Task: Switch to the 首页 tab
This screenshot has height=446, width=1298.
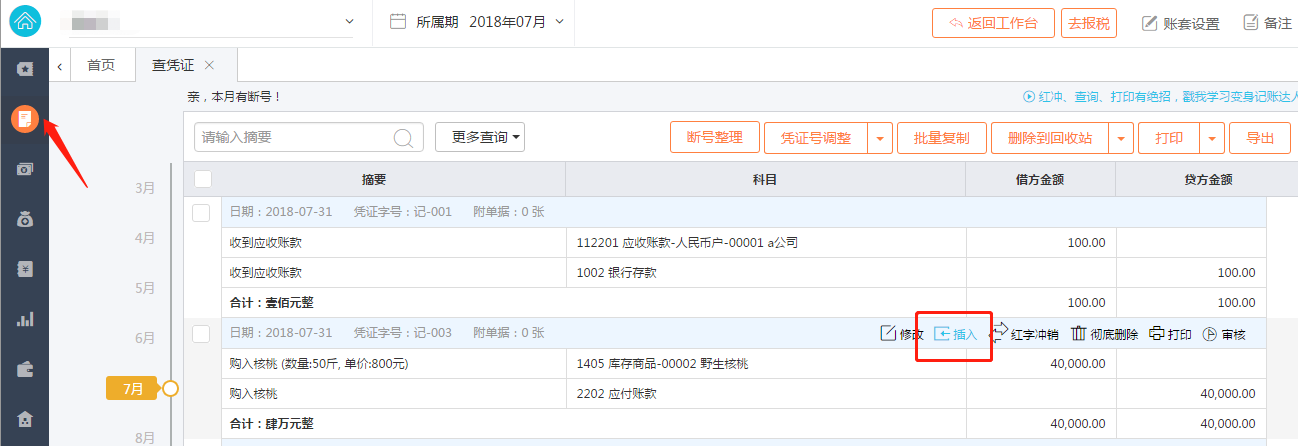Action: click(x=101, y=65)
